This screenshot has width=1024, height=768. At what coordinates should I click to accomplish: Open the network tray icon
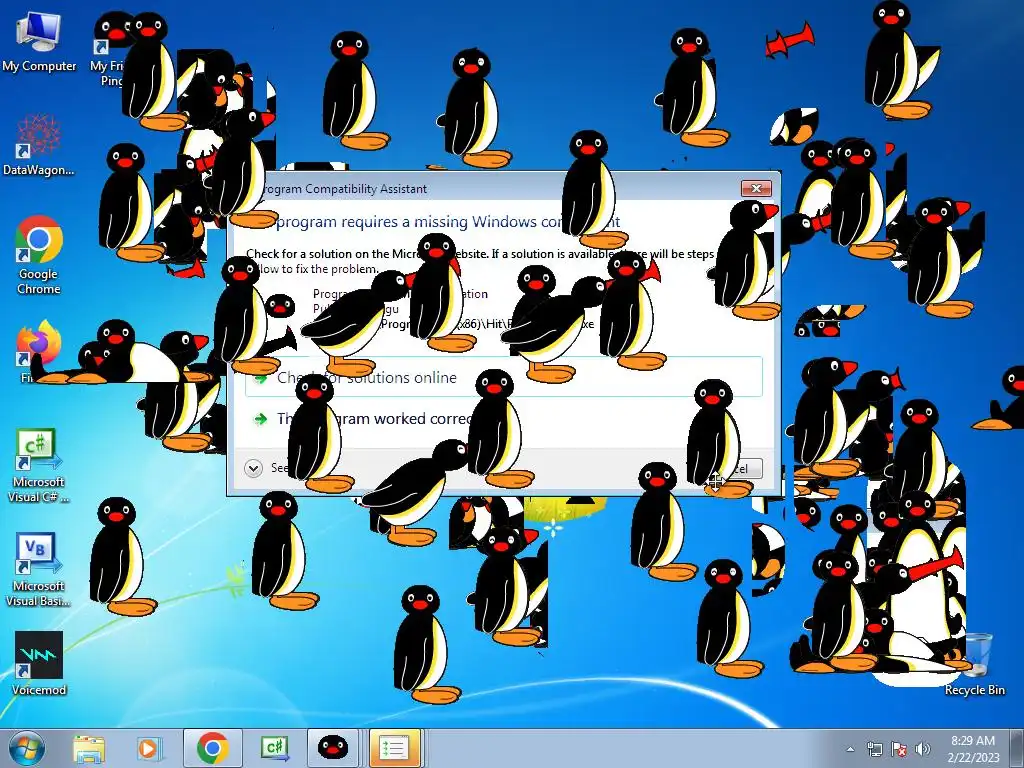click(874, 749)
